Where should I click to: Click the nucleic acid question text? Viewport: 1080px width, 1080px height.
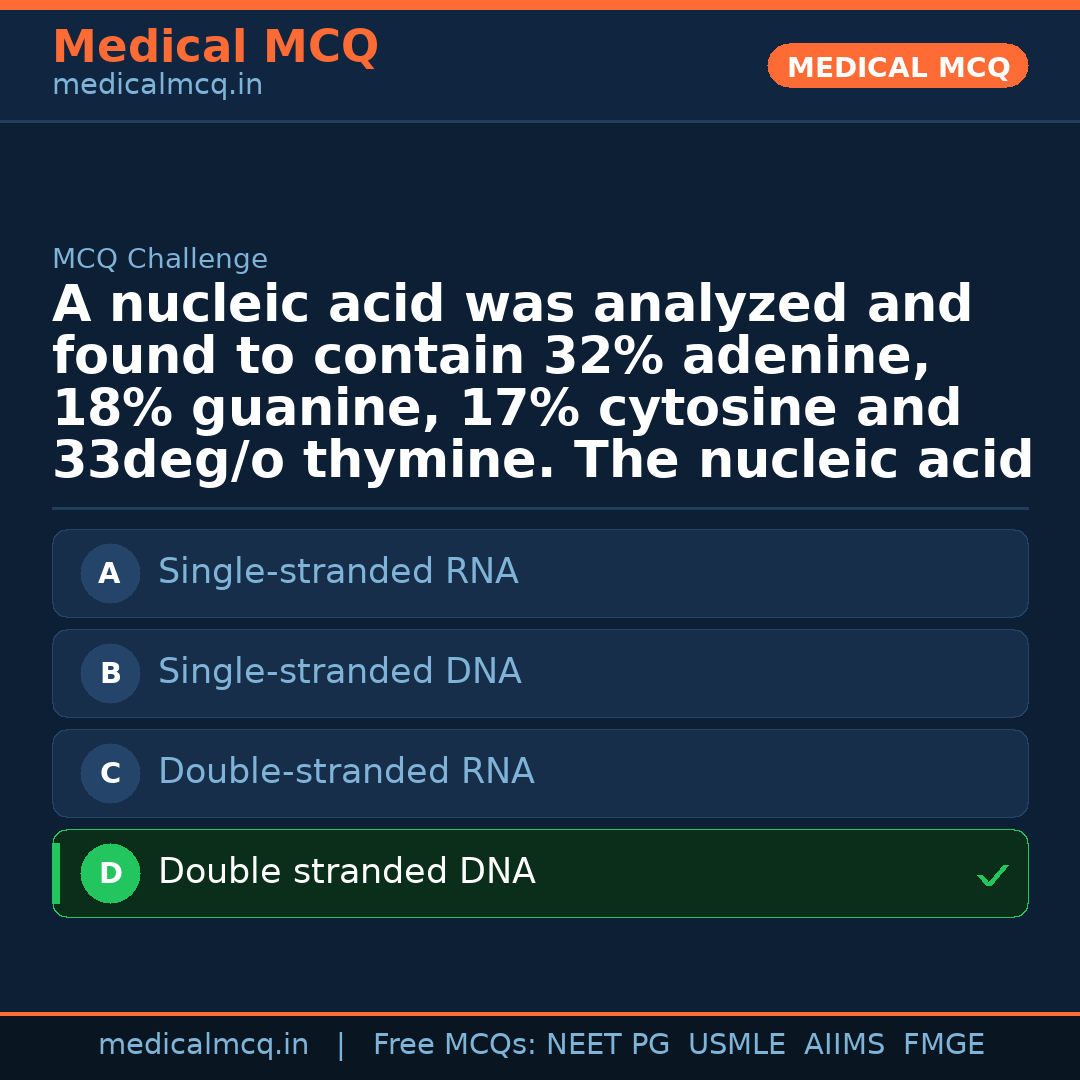tap(540, 383)
